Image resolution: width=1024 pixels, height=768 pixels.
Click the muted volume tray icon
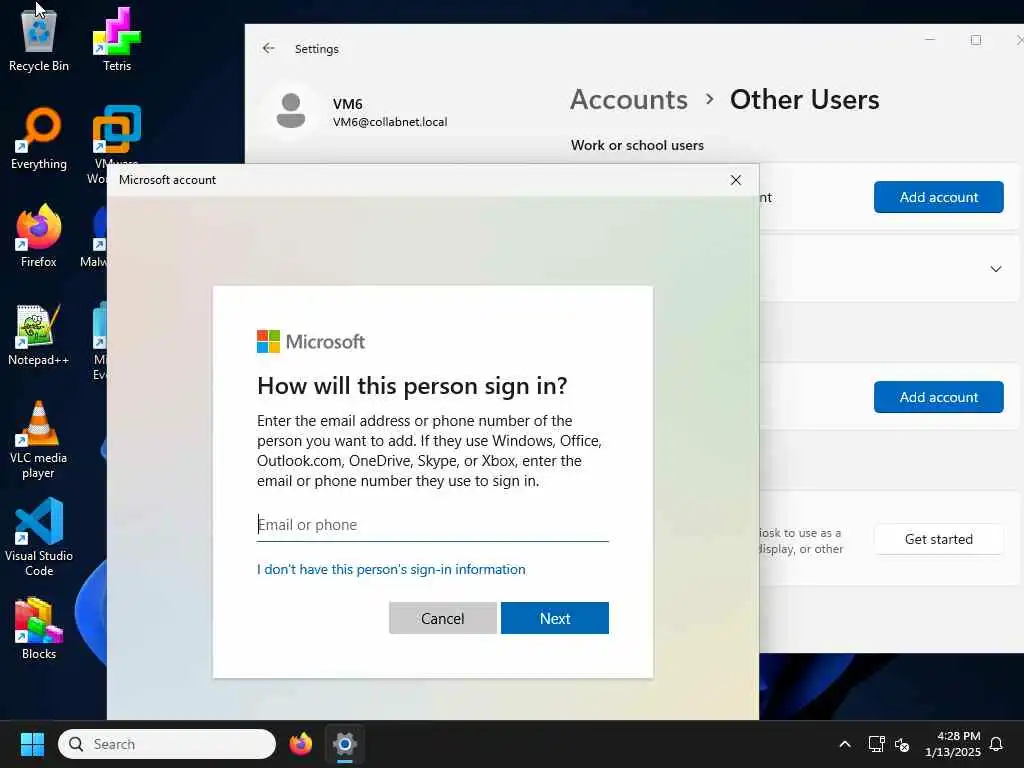(x=902, y=744)
